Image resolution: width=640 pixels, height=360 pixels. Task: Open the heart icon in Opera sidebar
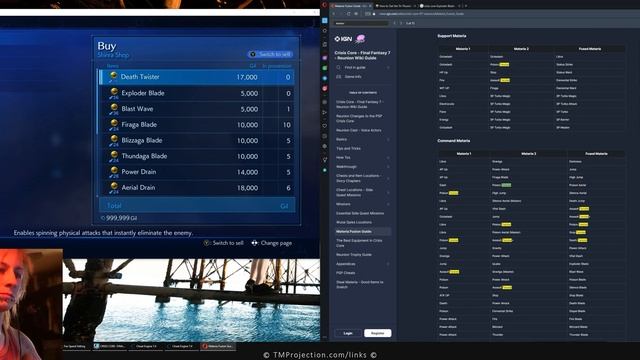click(x=324, y=126)
